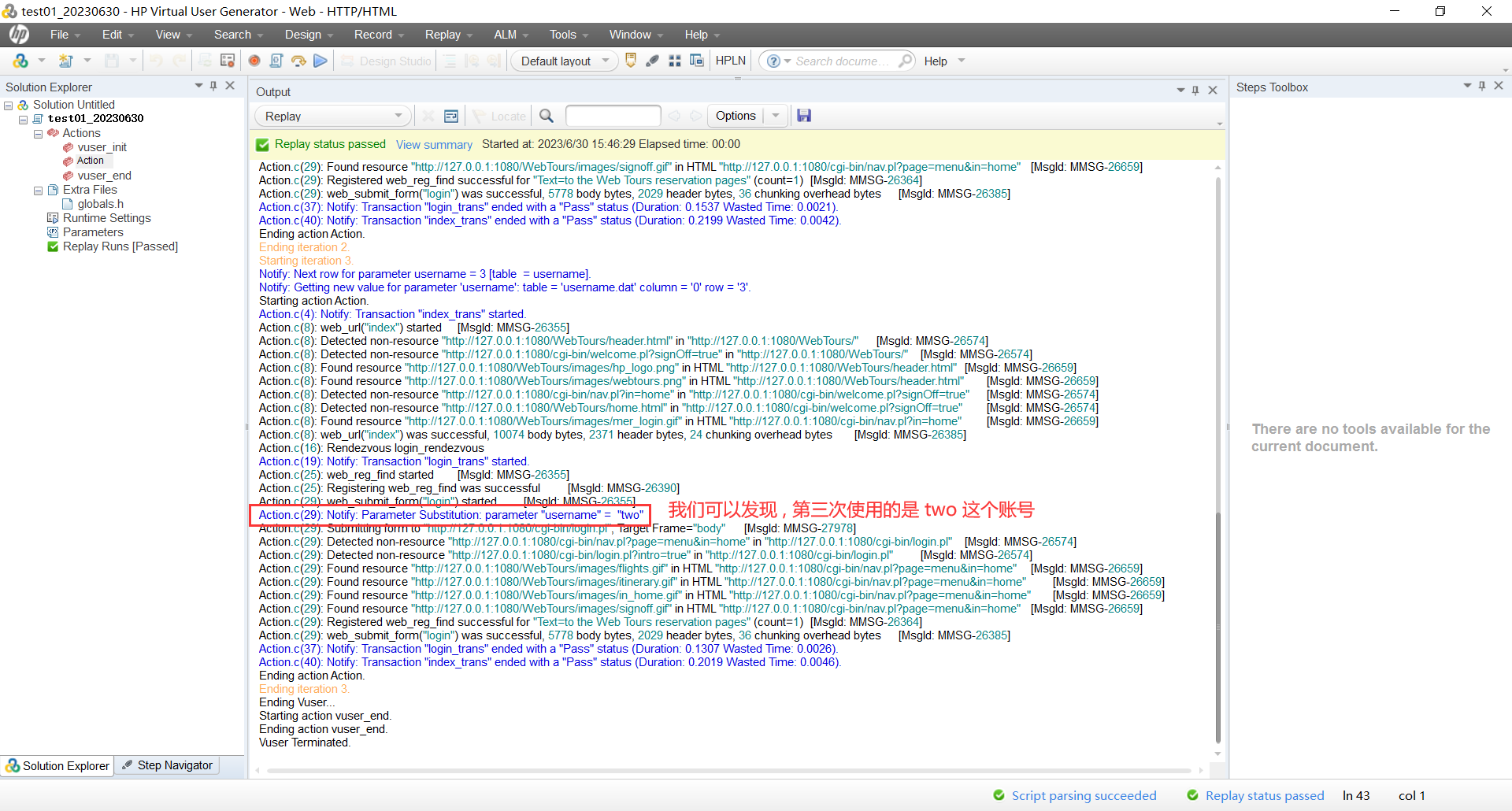Close the Solution Explorer panel

(x=230, y=86)
